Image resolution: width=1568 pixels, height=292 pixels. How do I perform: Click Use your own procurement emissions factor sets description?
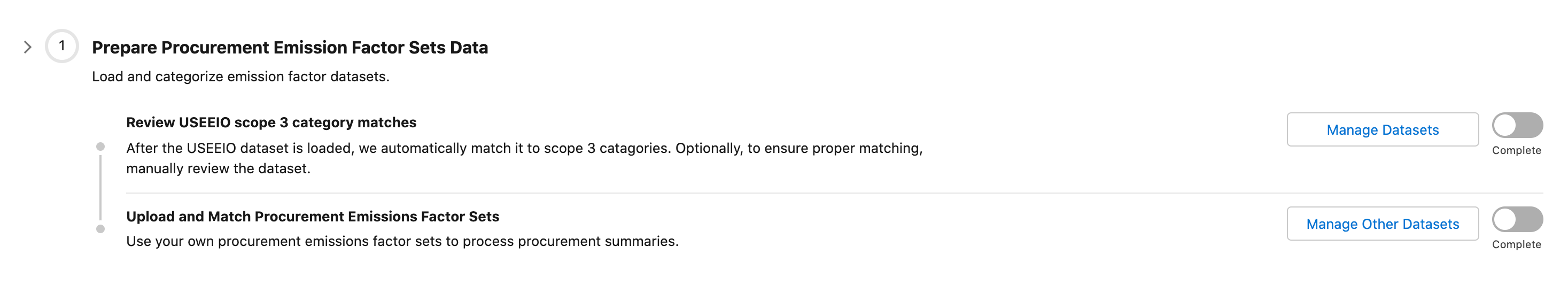click(402, 241)
